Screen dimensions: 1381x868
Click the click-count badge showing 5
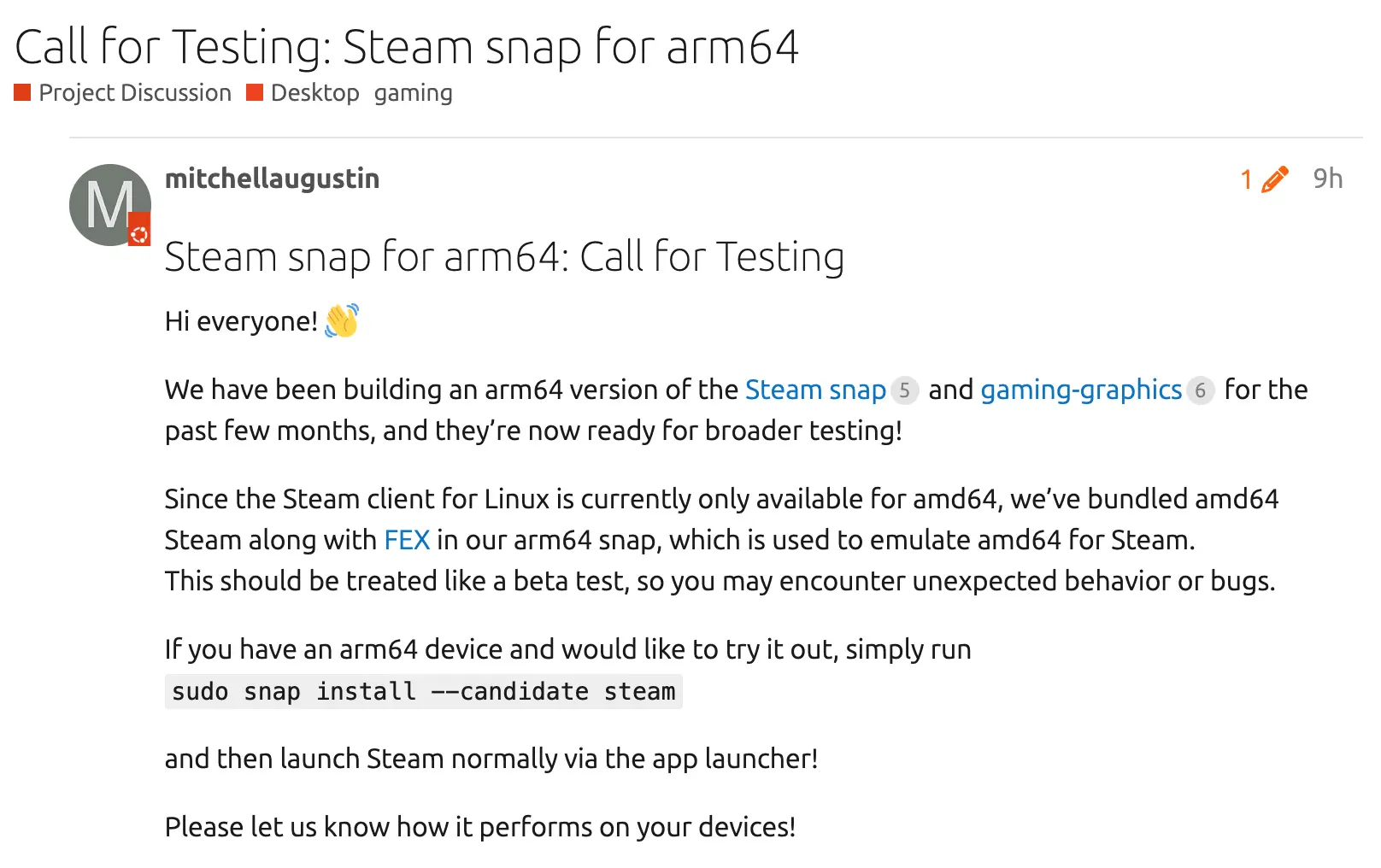point(904,390)
